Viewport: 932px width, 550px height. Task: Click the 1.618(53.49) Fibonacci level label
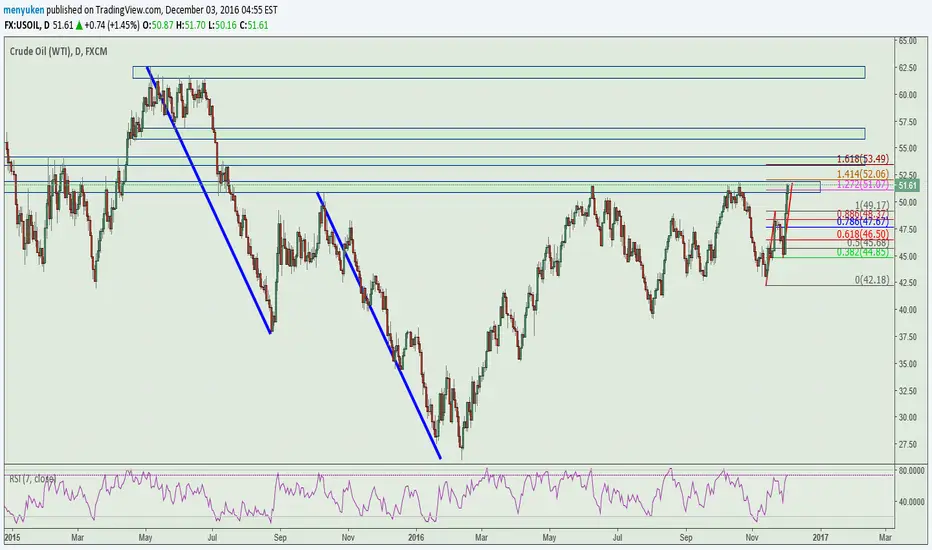862,159
